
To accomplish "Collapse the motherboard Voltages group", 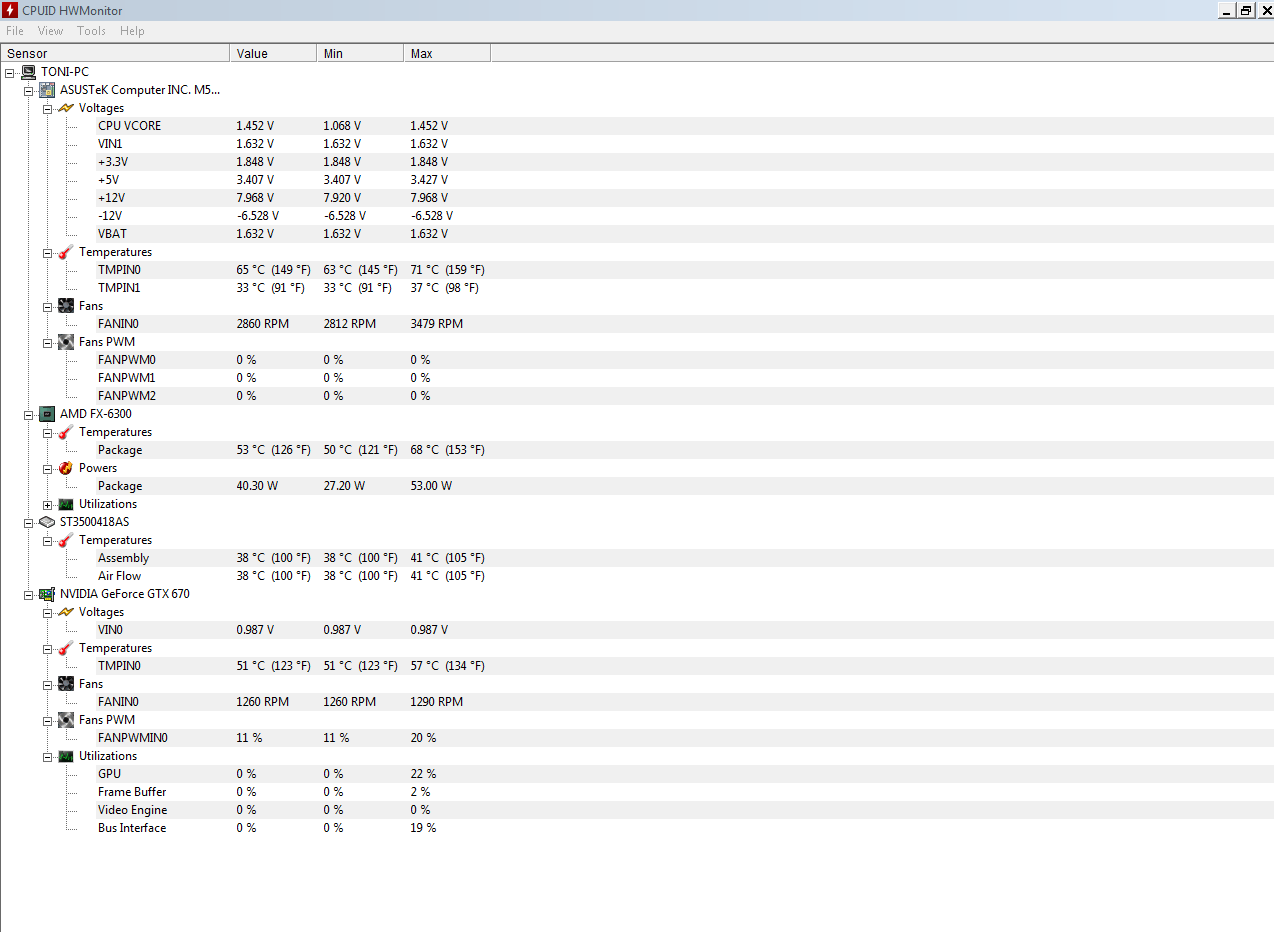I will tap(48, 109).
